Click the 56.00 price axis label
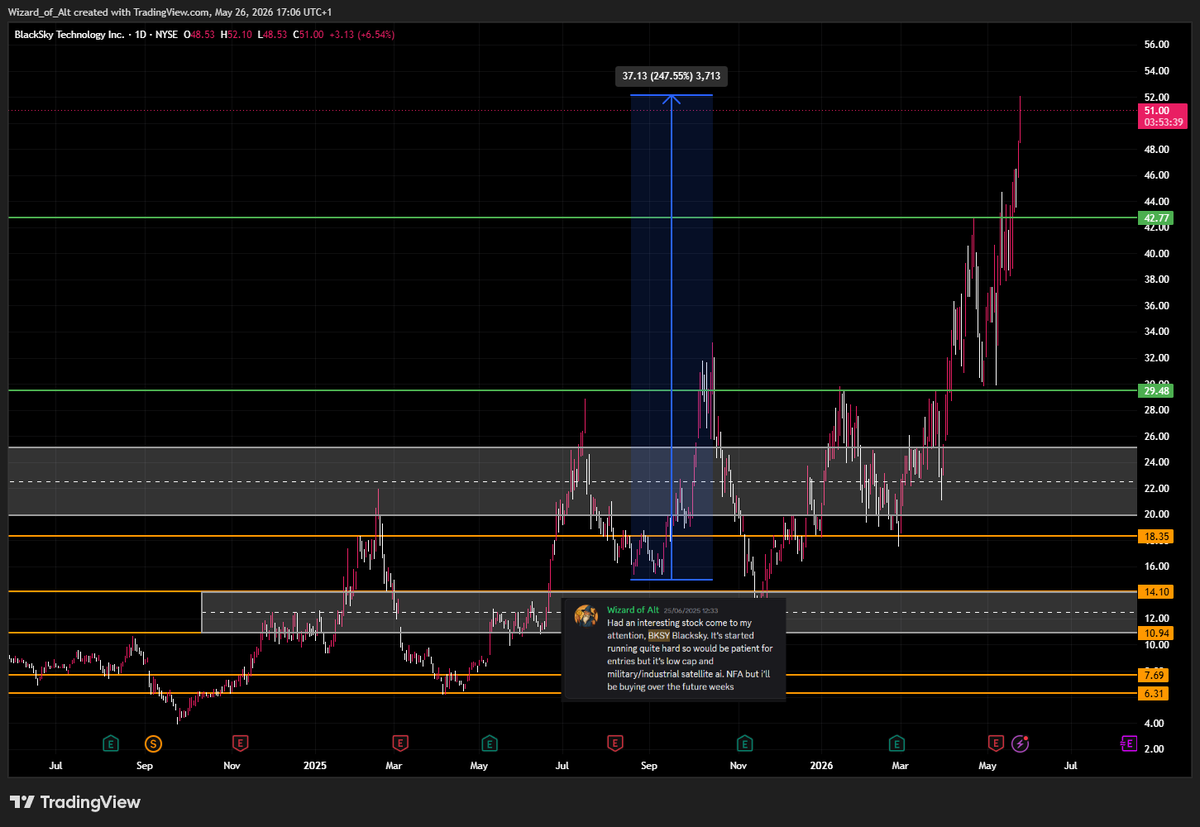 pos(1156,45)
